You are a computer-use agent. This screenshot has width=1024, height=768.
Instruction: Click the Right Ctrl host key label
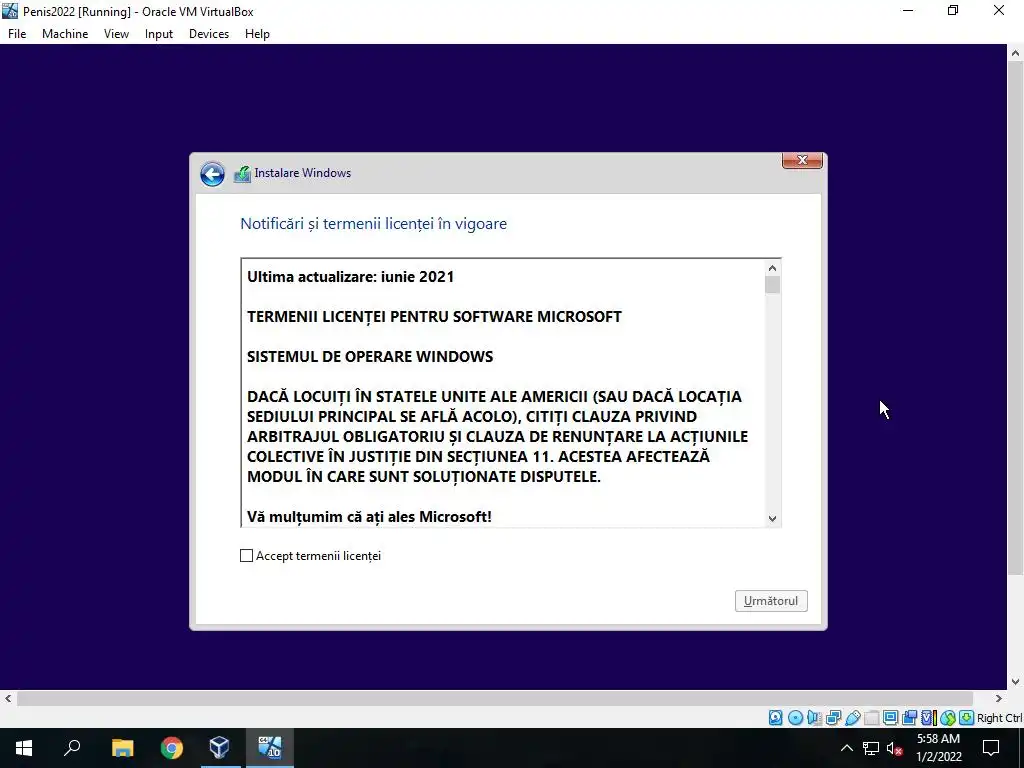click(999, 718)
